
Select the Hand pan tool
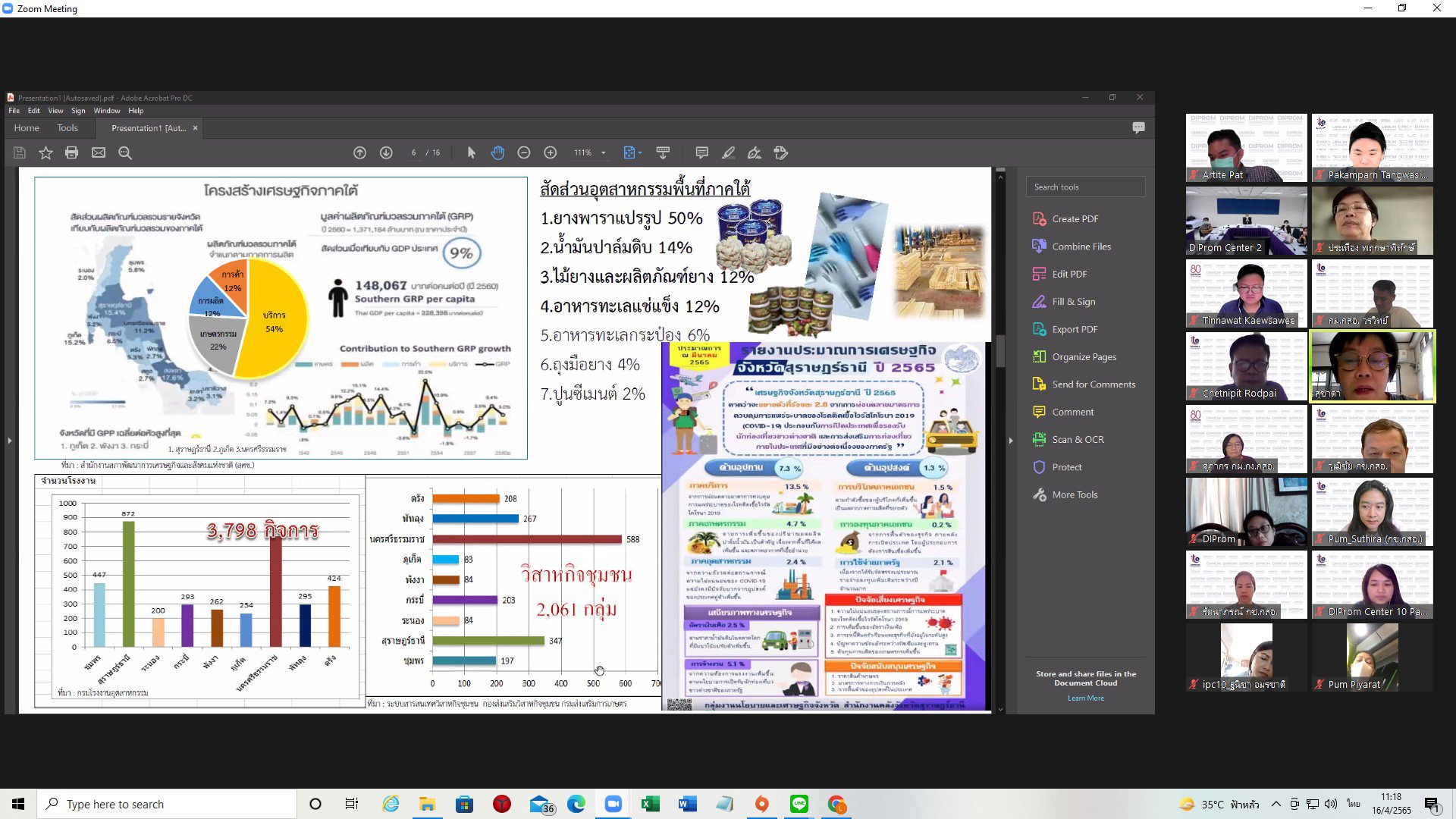(497, 152)
